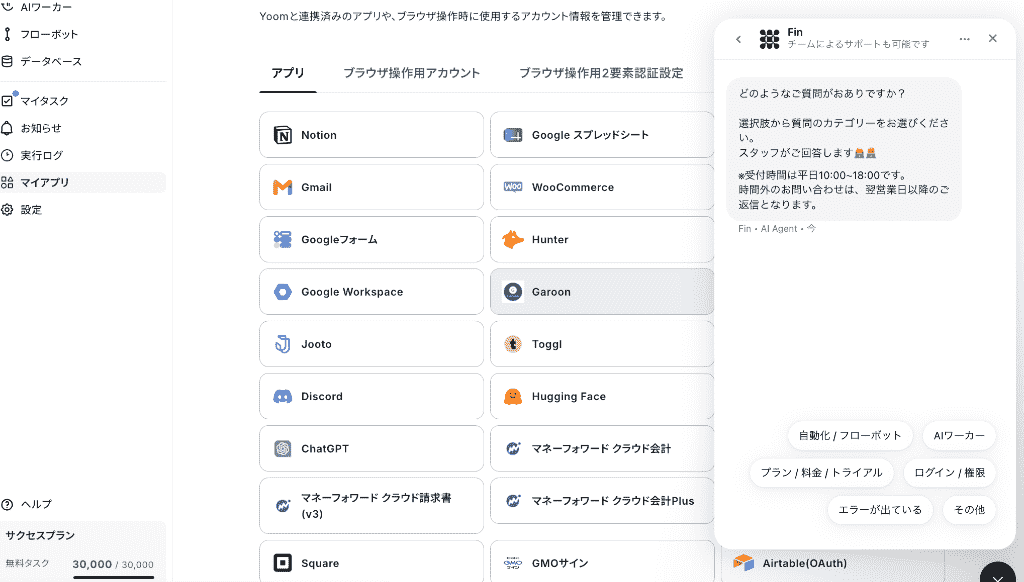Click the Garoon icon
This screenshot has height=582, width=1024.
[513, 292]
